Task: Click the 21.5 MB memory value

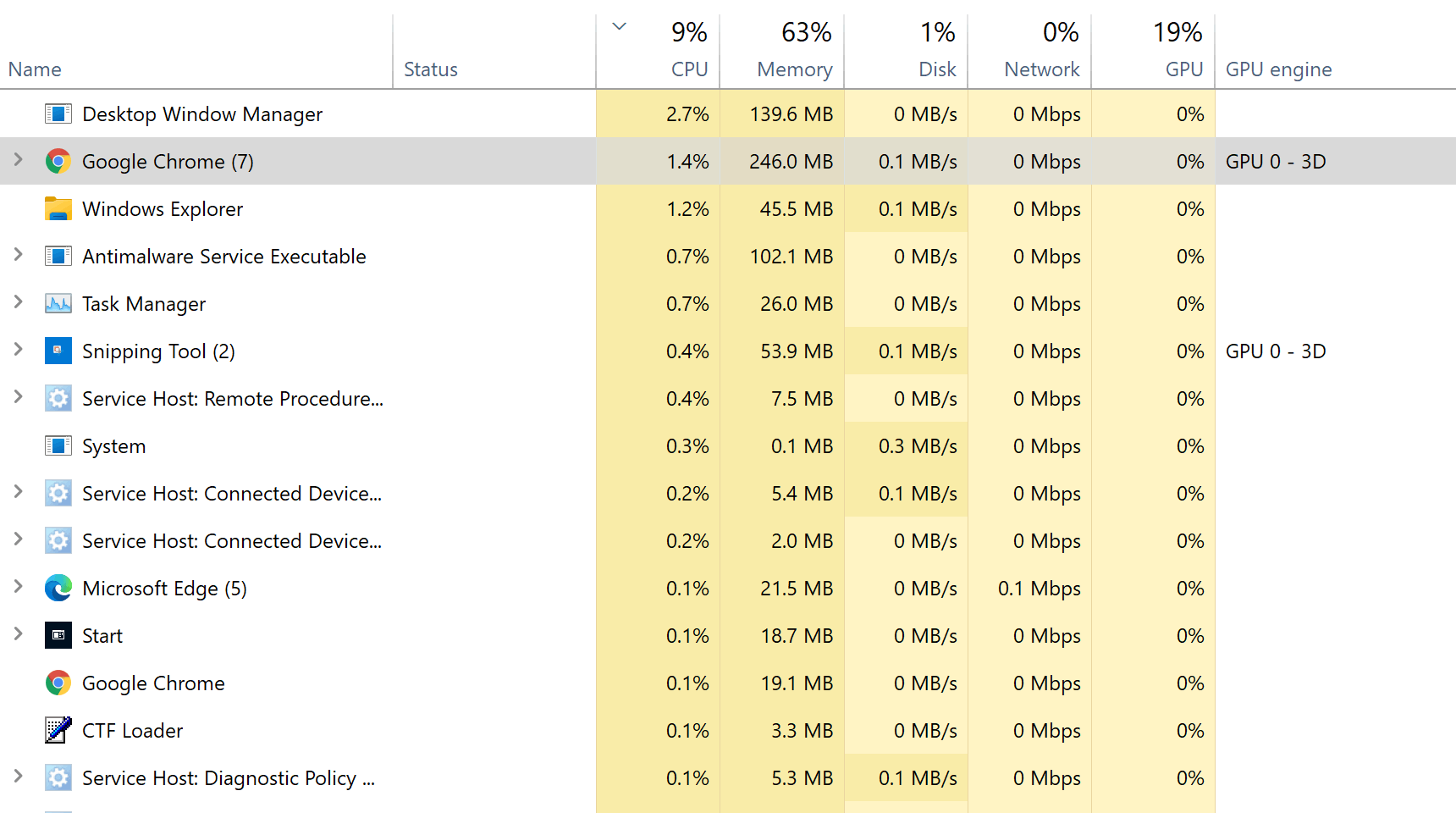Action: click(x=797, y=589)
